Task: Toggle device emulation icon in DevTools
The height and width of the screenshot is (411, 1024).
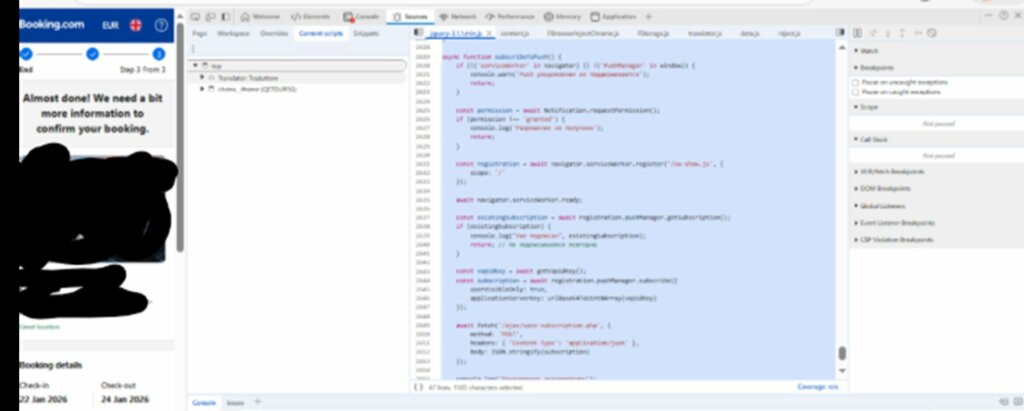Action: 209,17
